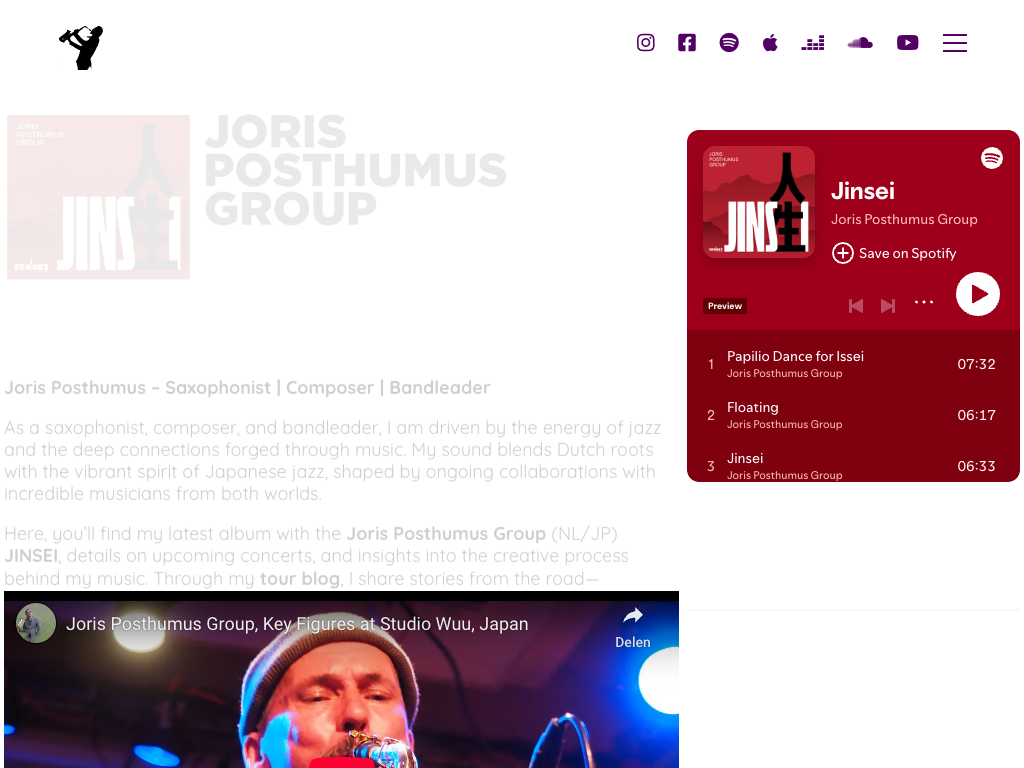
Task: Select the track Floating
Action: pos(853,415)
